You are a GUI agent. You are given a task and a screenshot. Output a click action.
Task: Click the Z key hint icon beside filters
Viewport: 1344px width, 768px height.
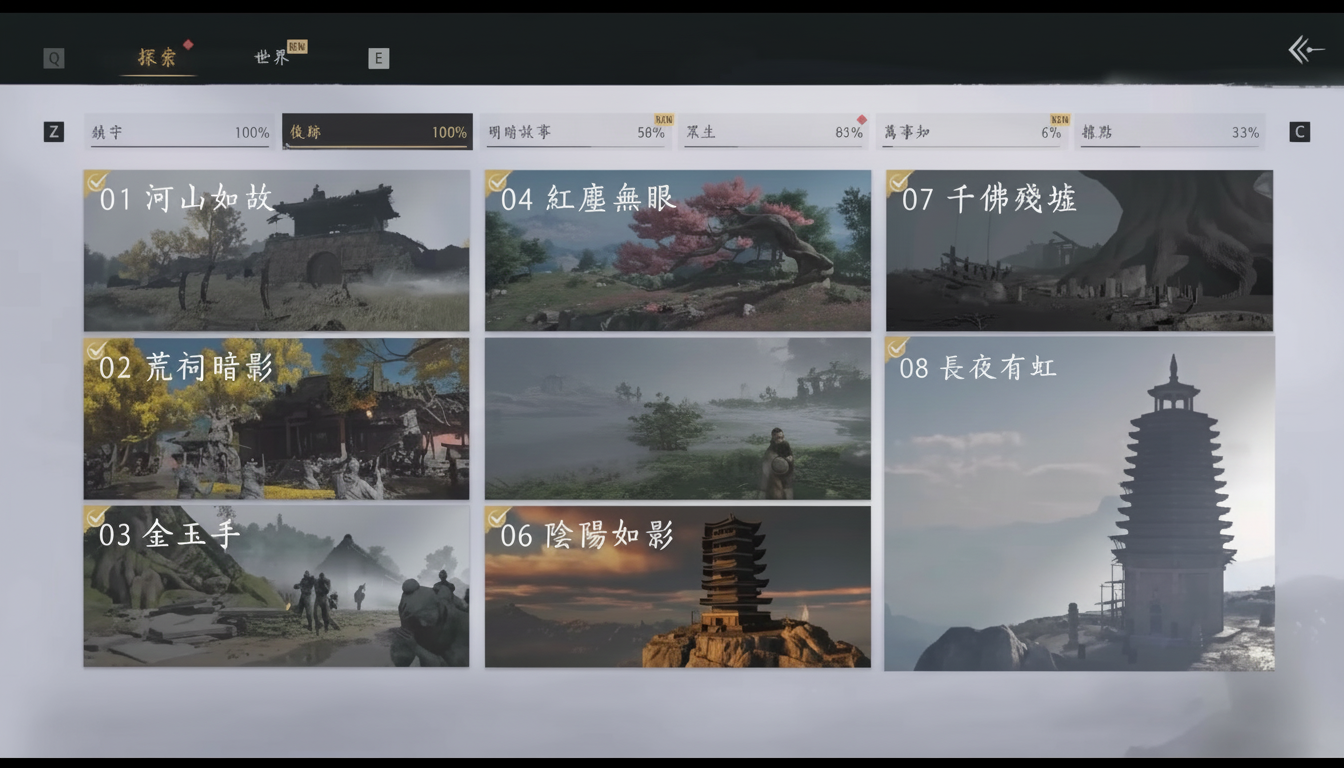[53, 131]
